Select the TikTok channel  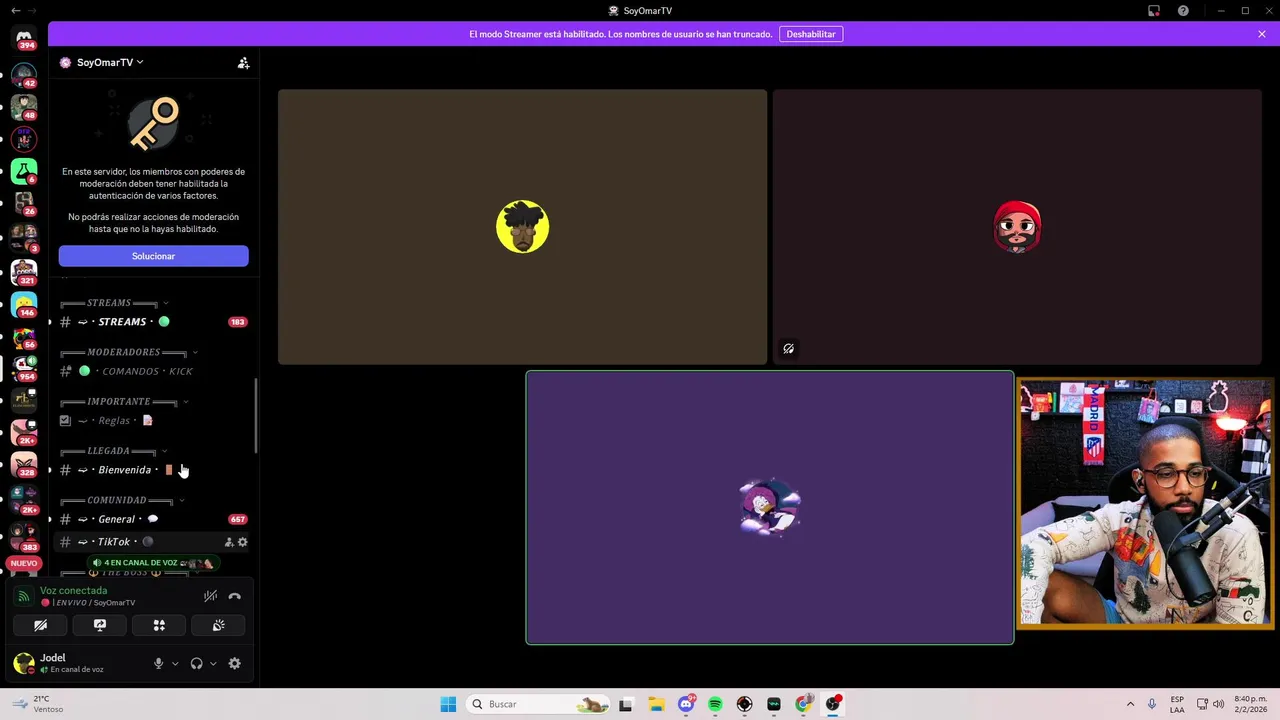coord(153,542)
